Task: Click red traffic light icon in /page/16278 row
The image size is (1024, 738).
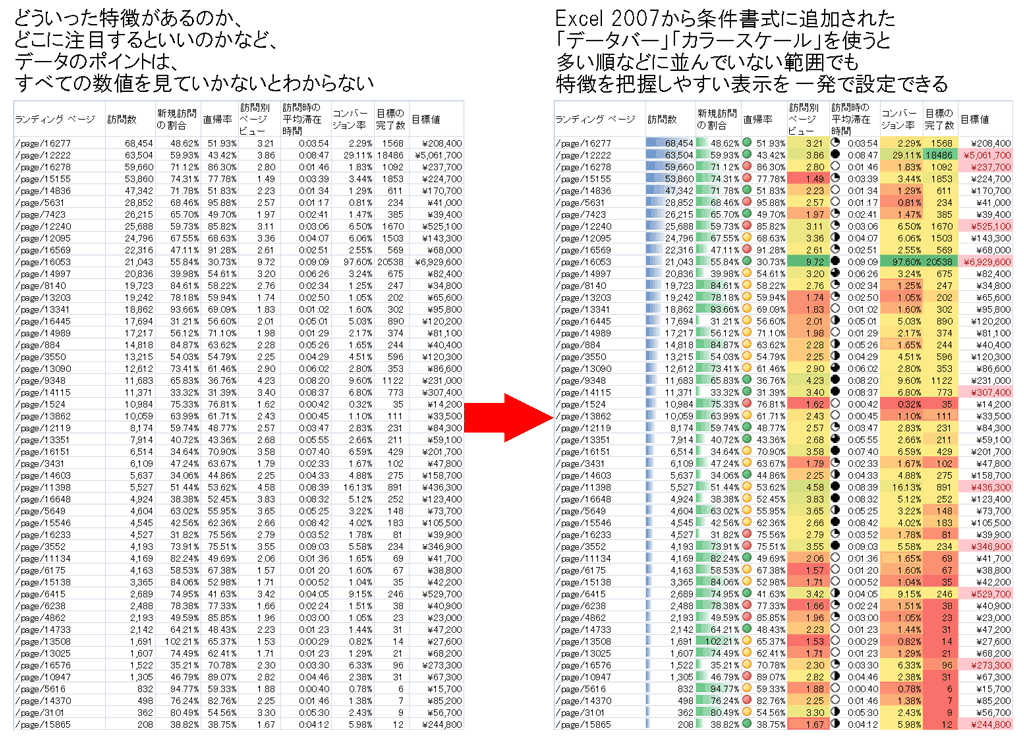Action: coord(747,167)
